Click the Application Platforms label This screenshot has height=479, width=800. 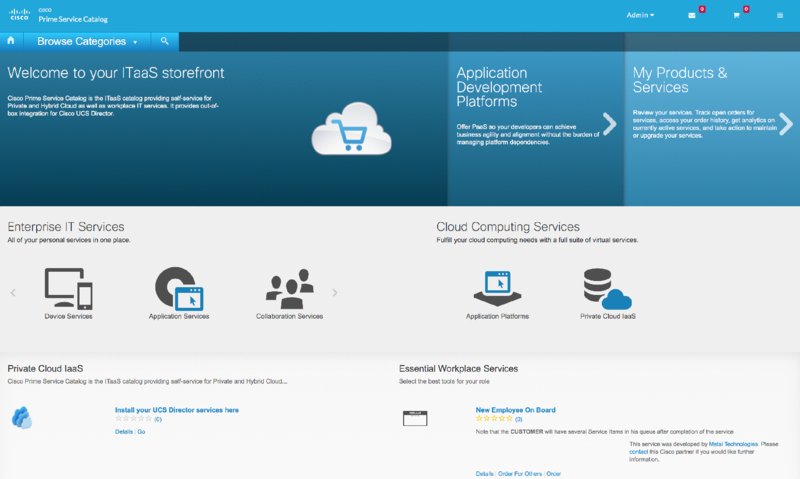[x=497, y=316]
